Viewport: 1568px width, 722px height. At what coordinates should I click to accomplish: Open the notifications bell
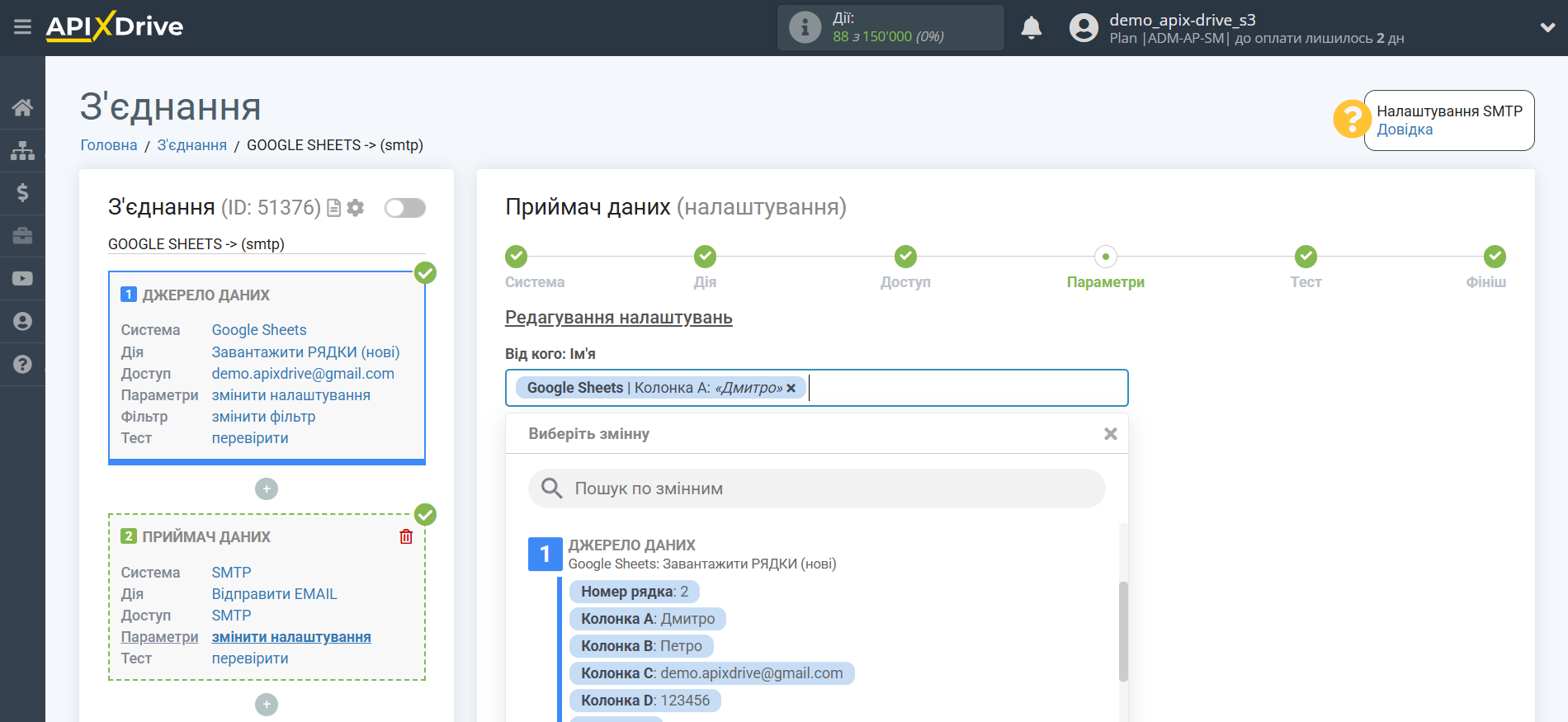click(x=1032, y=28)
